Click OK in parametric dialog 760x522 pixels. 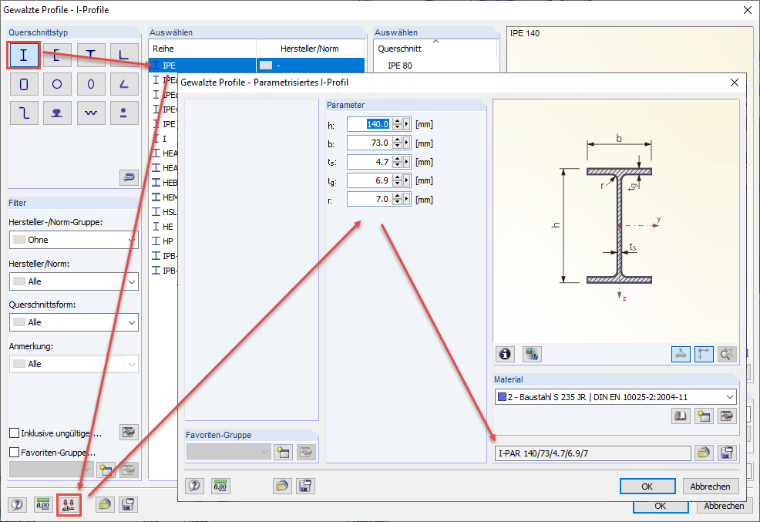tap(648, 486)
